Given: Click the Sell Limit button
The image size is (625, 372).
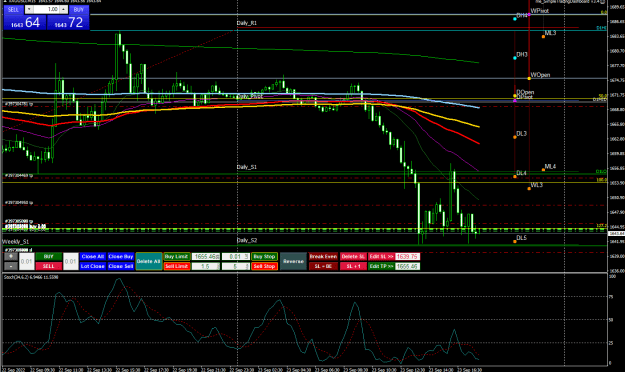Looking at the screenshot, I should point(176,266).
